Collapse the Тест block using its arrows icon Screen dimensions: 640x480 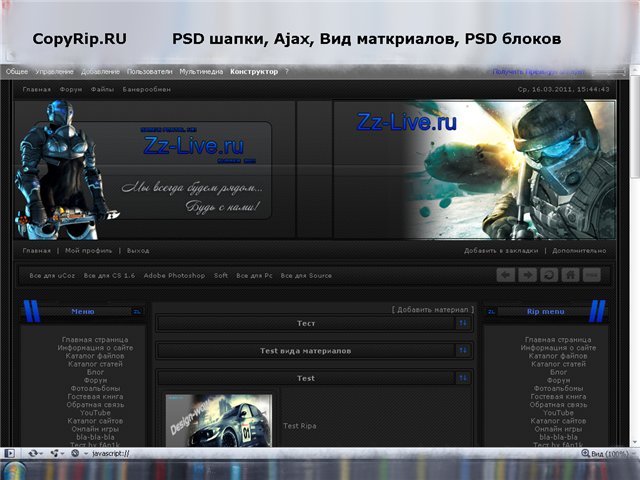pos(463,323)
